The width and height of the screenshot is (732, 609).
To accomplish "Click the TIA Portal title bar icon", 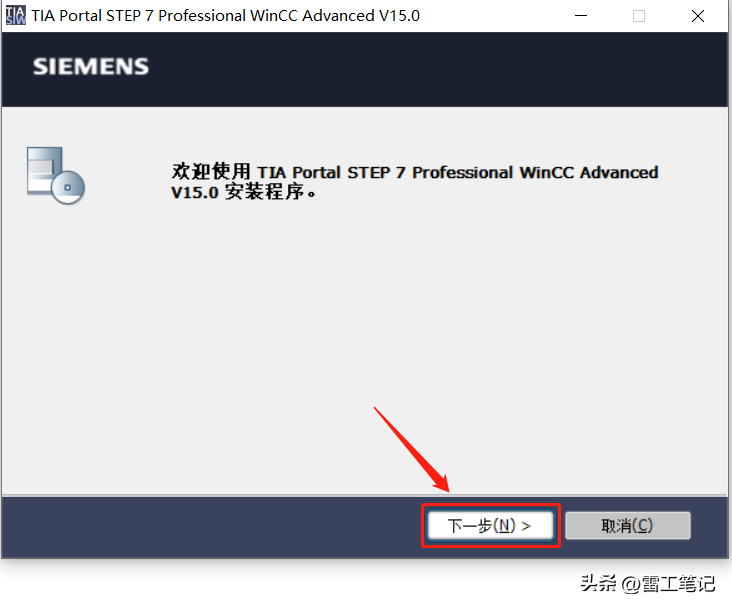I will click(15, 15).
